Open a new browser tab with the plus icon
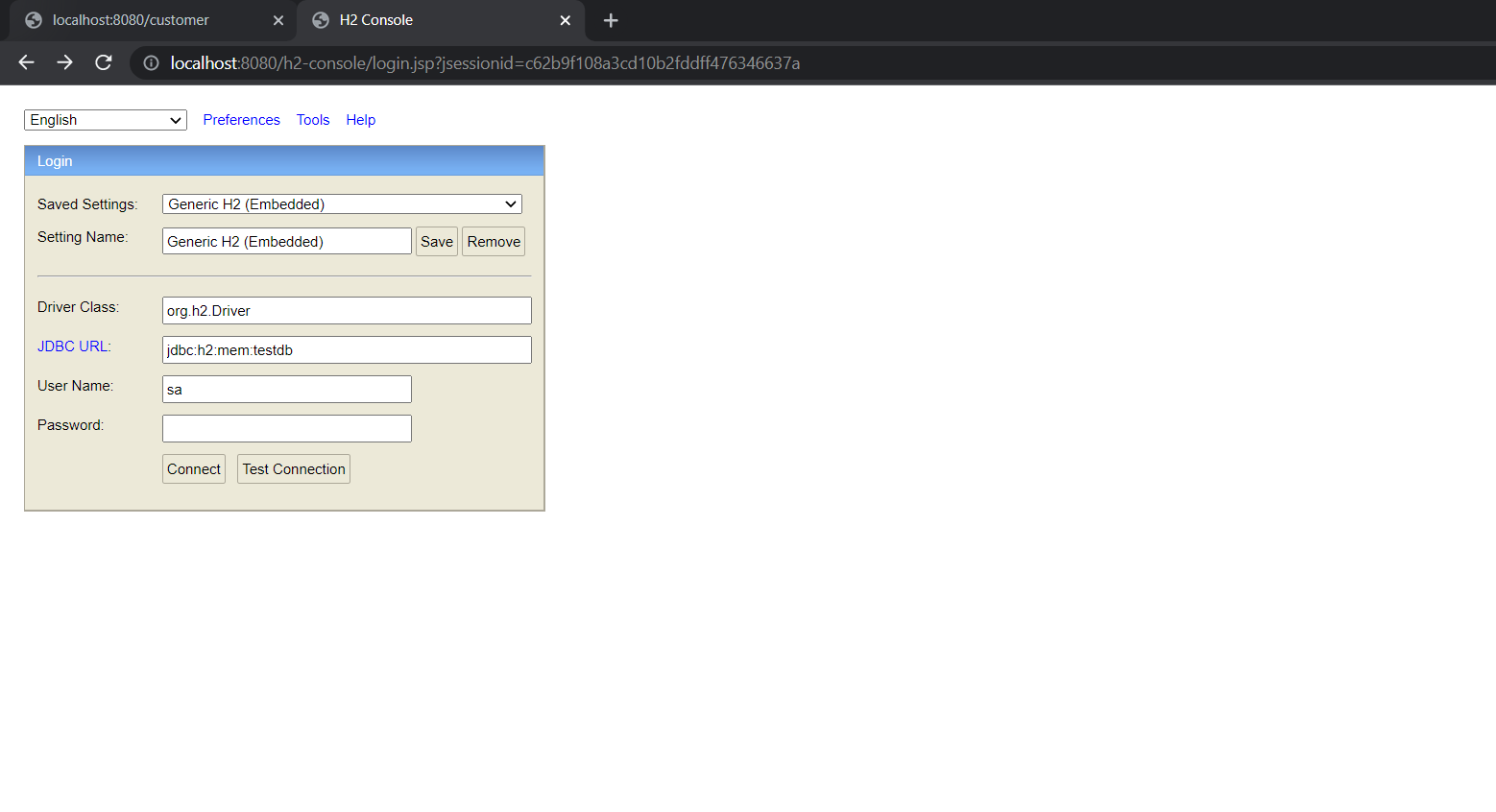Viewport: 1496px width, 812px height. 611,20
